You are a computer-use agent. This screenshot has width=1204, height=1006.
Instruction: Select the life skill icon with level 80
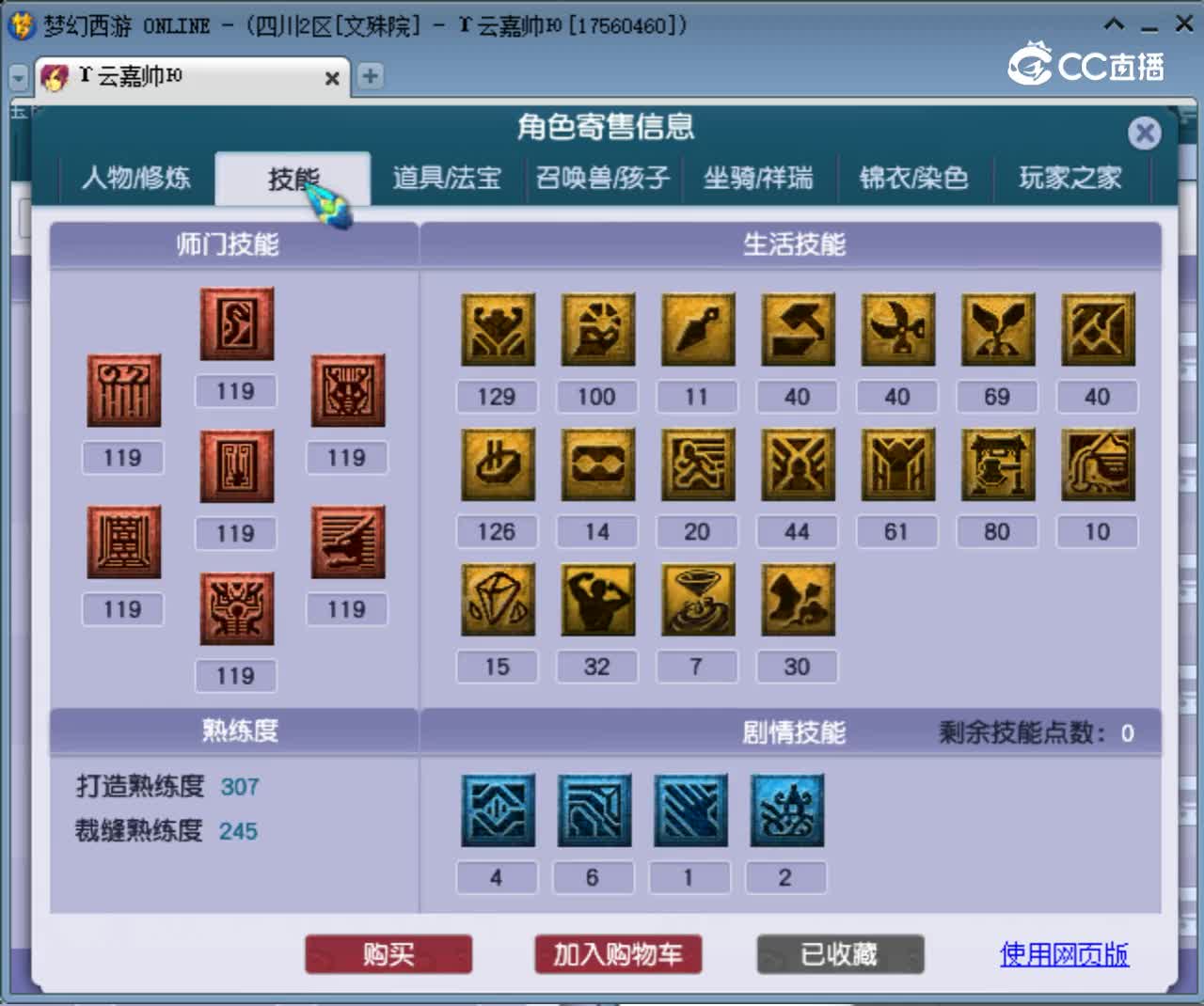tap(998, 464)
